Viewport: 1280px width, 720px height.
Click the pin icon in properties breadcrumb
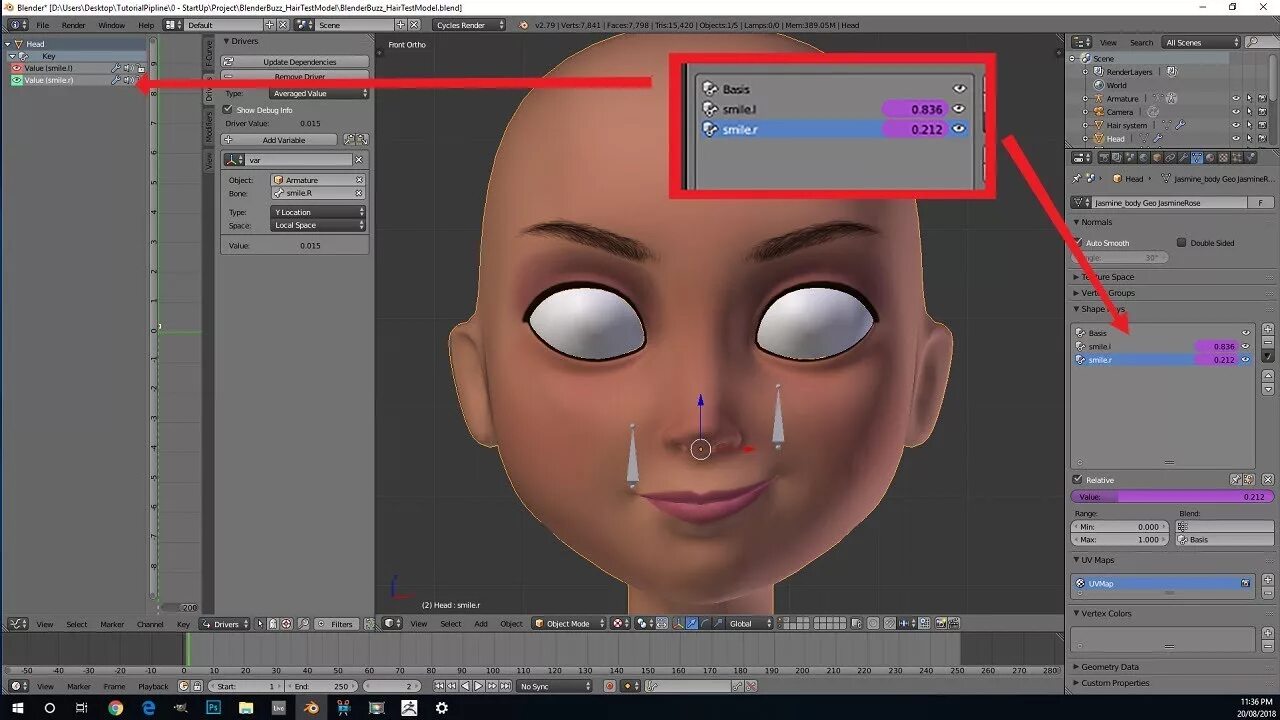tap(1077, 178)
